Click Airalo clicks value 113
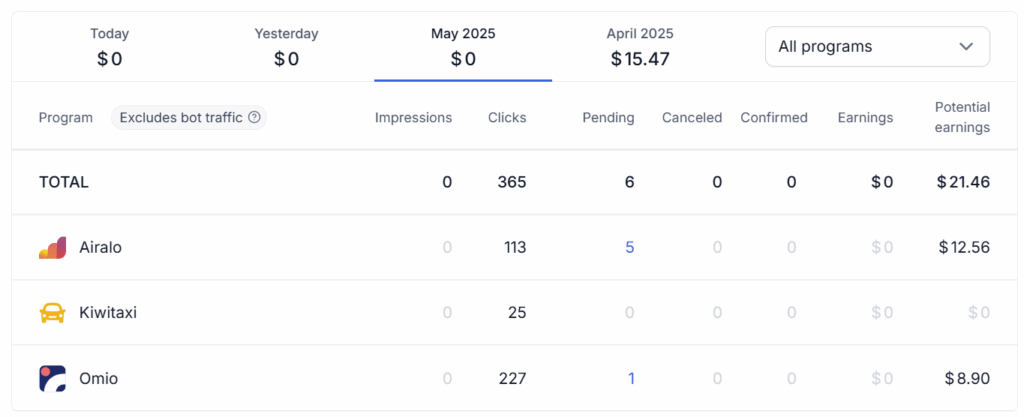The image size is (1024, 417). pyautogui.click(x=515, y=247)
